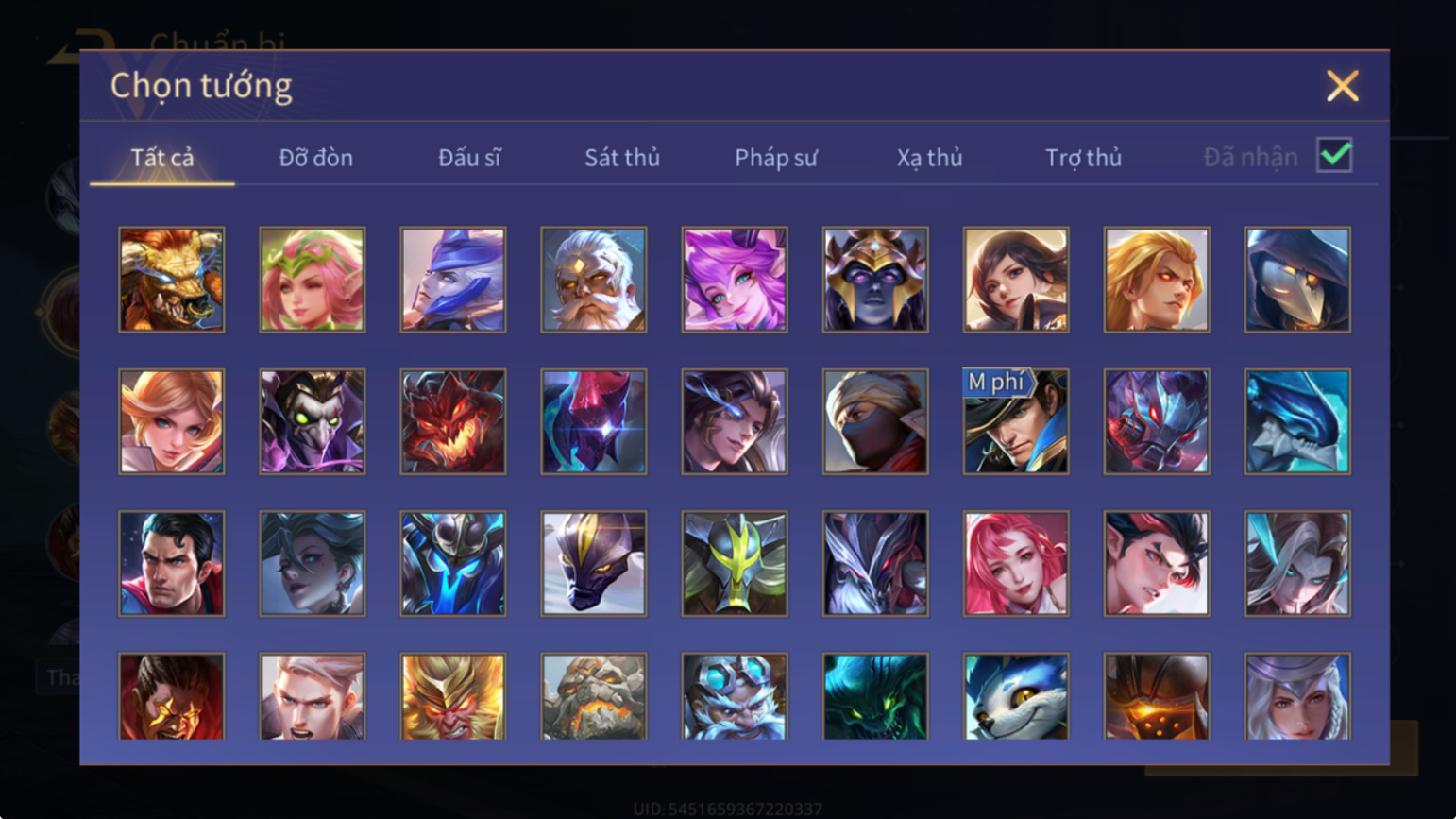Pick the blue cat hero portrait

(x=1016, y=696)
